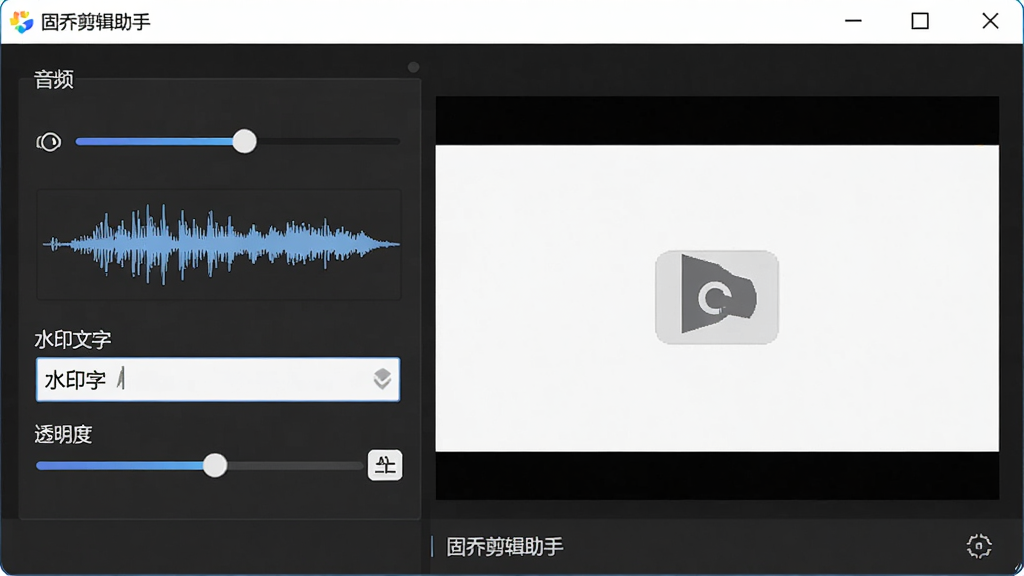Image resolution: width=1024 pixels, height=576 pixels.
Task: Maximize the 固乔剪辑助手 window
Action: 920,21
